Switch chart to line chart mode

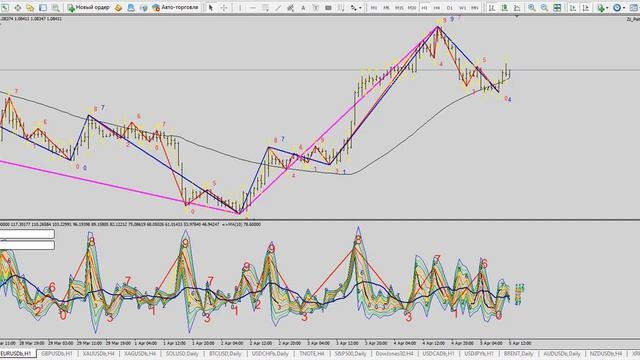[x=517, y=8]
